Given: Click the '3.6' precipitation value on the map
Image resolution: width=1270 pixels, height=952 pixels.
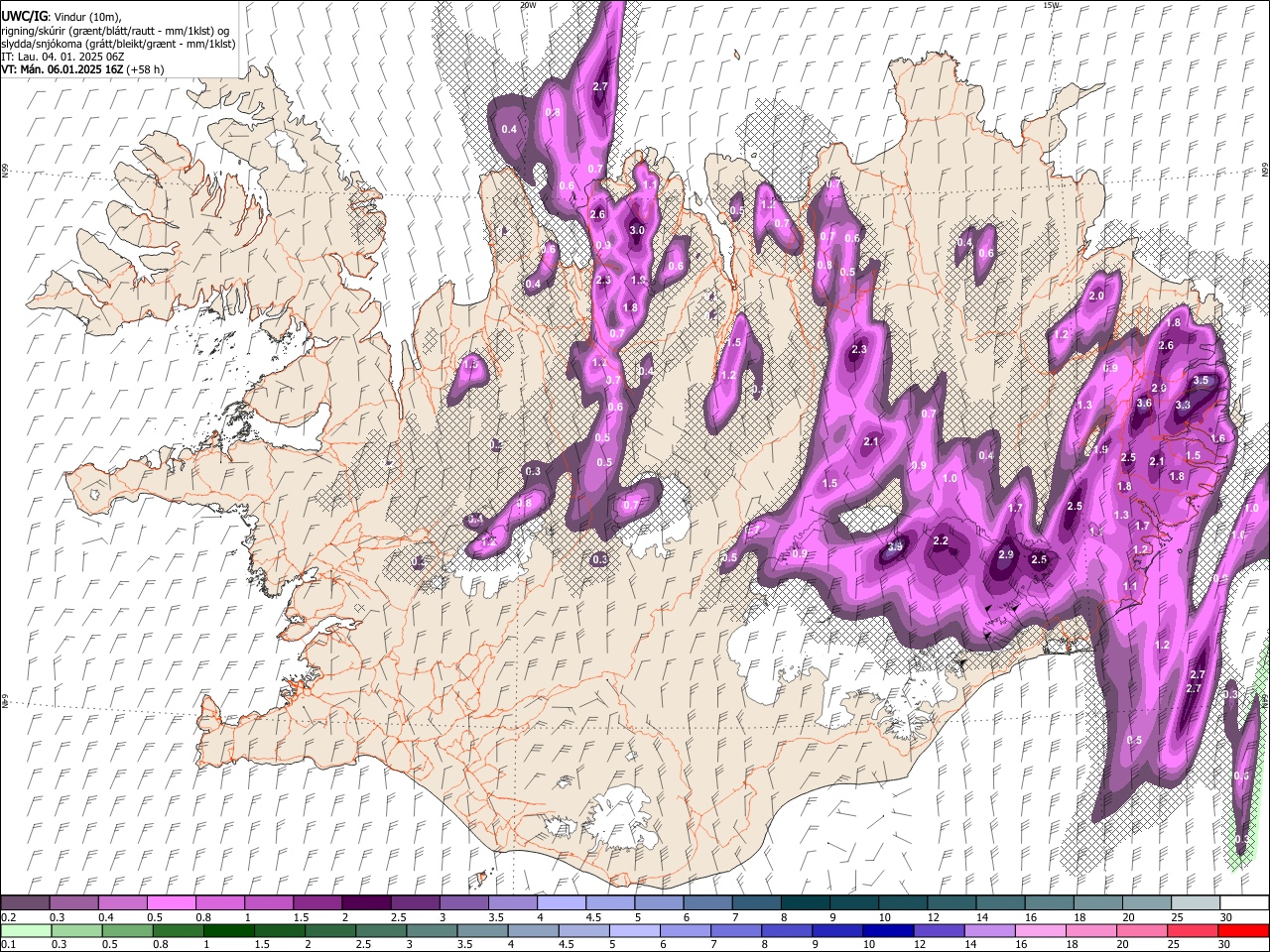Looking at the screenshot, I should pyautogui.click(x=1144, y=404).
